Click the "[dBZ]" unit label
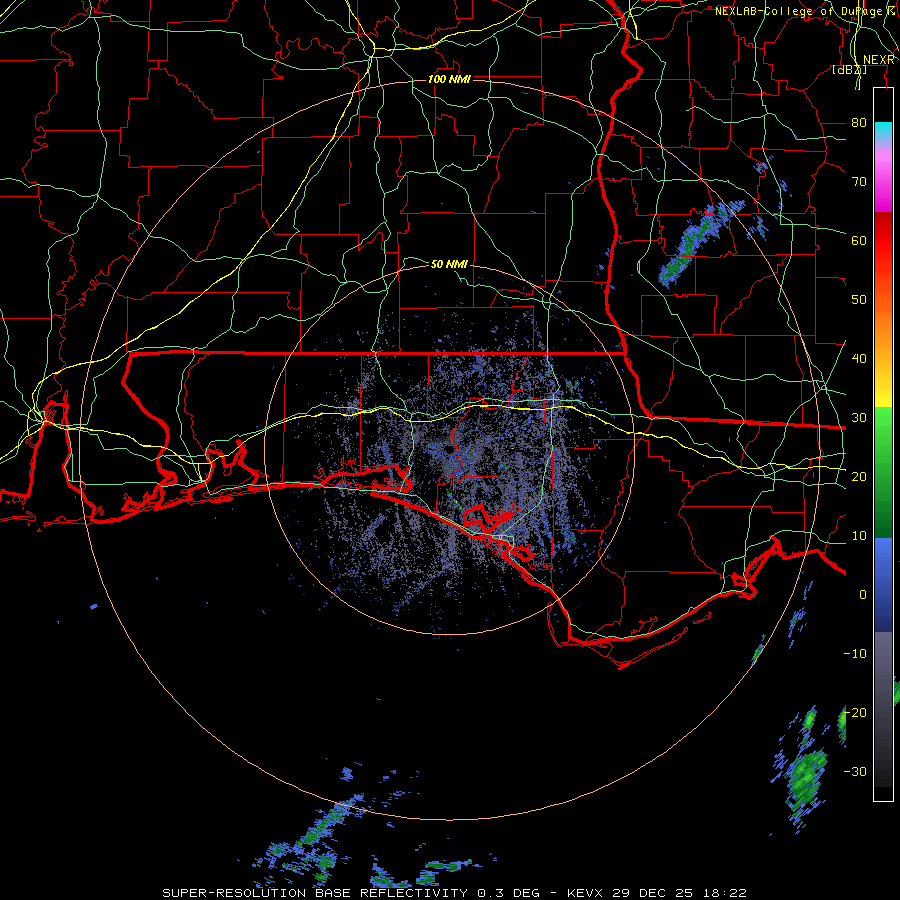This screenshot has width=900, height=900. pyautogui.click(x=849, y=70)
